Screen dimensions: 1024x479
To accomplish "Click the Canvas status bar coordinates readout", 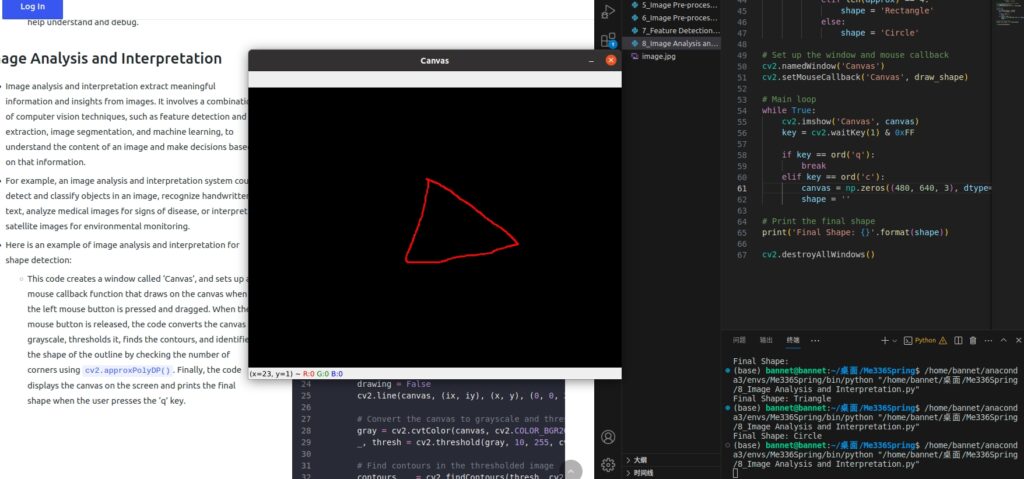I will coord(296,374).
